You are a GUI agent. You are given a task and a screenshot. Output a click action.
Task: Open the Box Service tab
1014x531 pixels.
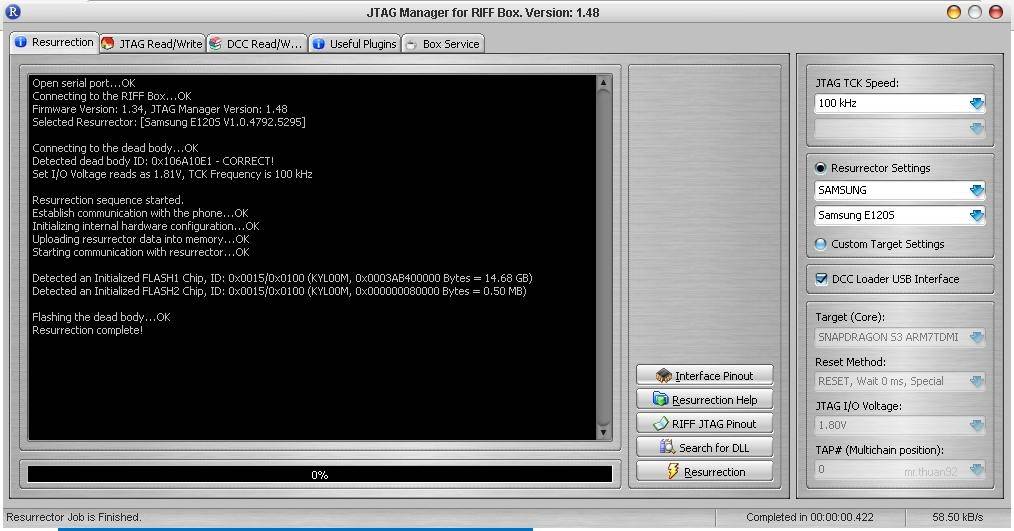tap(443, 43)
